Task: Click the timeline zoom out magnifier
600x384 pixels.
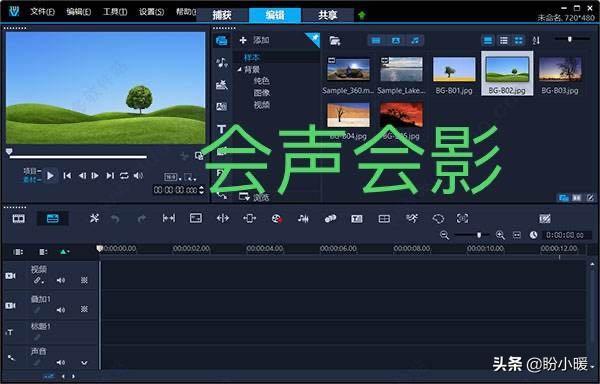Action: click(444, 235)
